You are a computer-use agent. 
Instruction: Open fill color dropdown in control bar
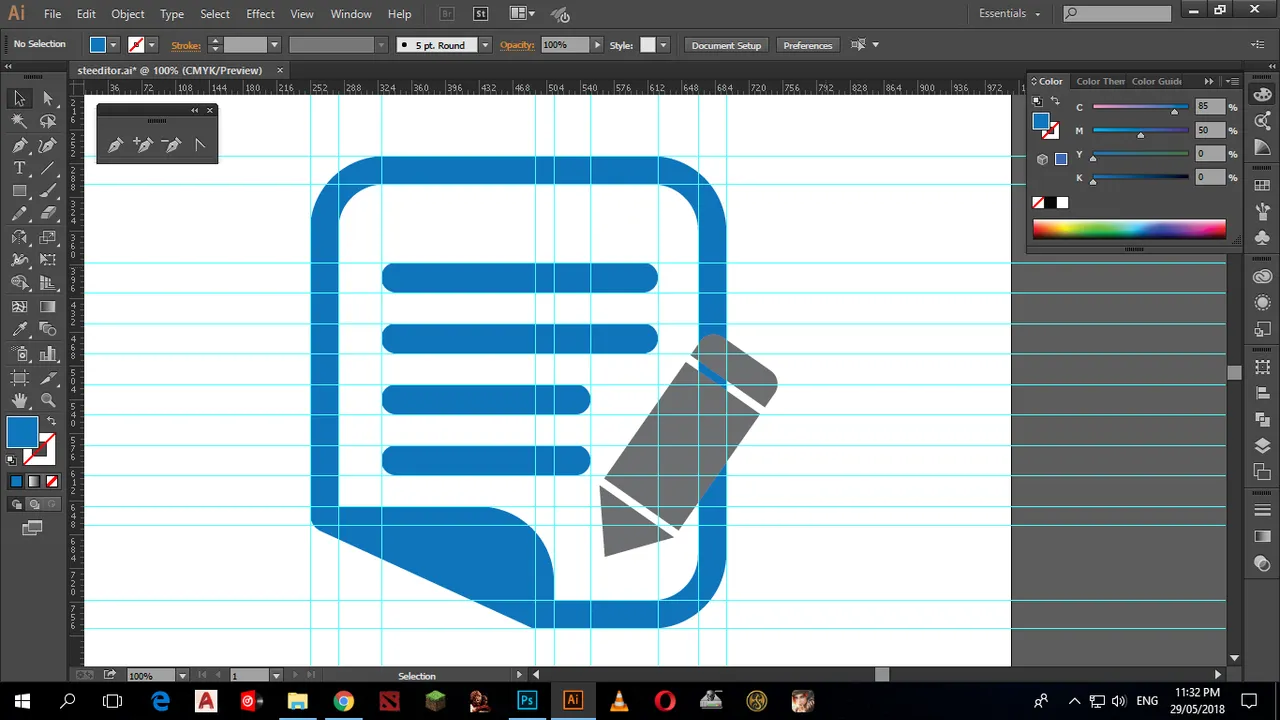pos(113,45)
